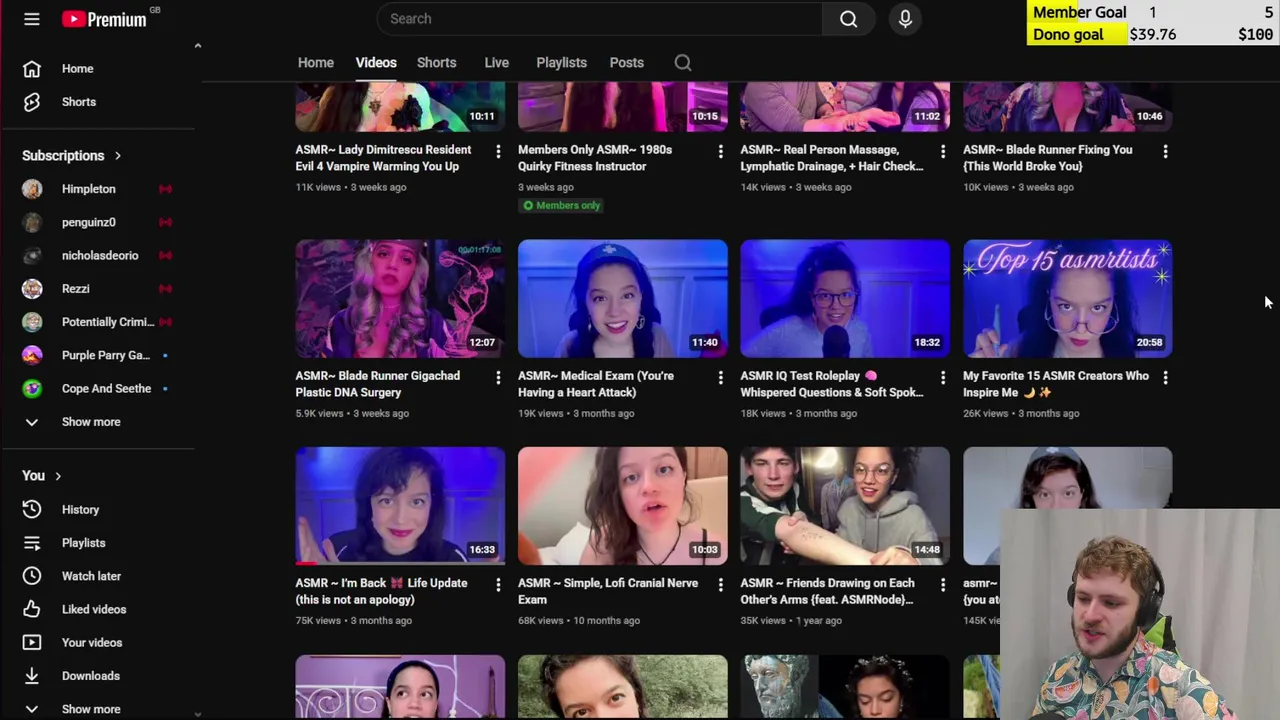The image size is (1280, 720).
Task: Open the channel Playlists tab
Action: pyautogui.click(x=561, y=63)
